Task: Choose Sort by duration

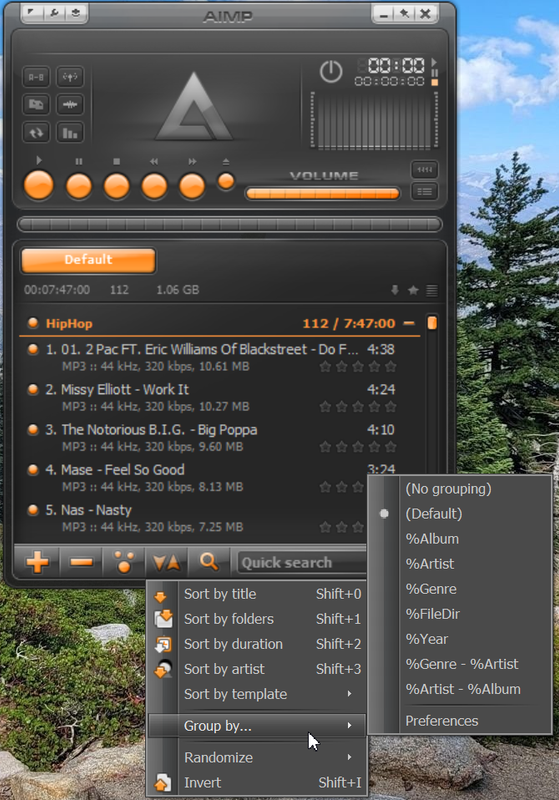Action: click(x=257, y=644)
